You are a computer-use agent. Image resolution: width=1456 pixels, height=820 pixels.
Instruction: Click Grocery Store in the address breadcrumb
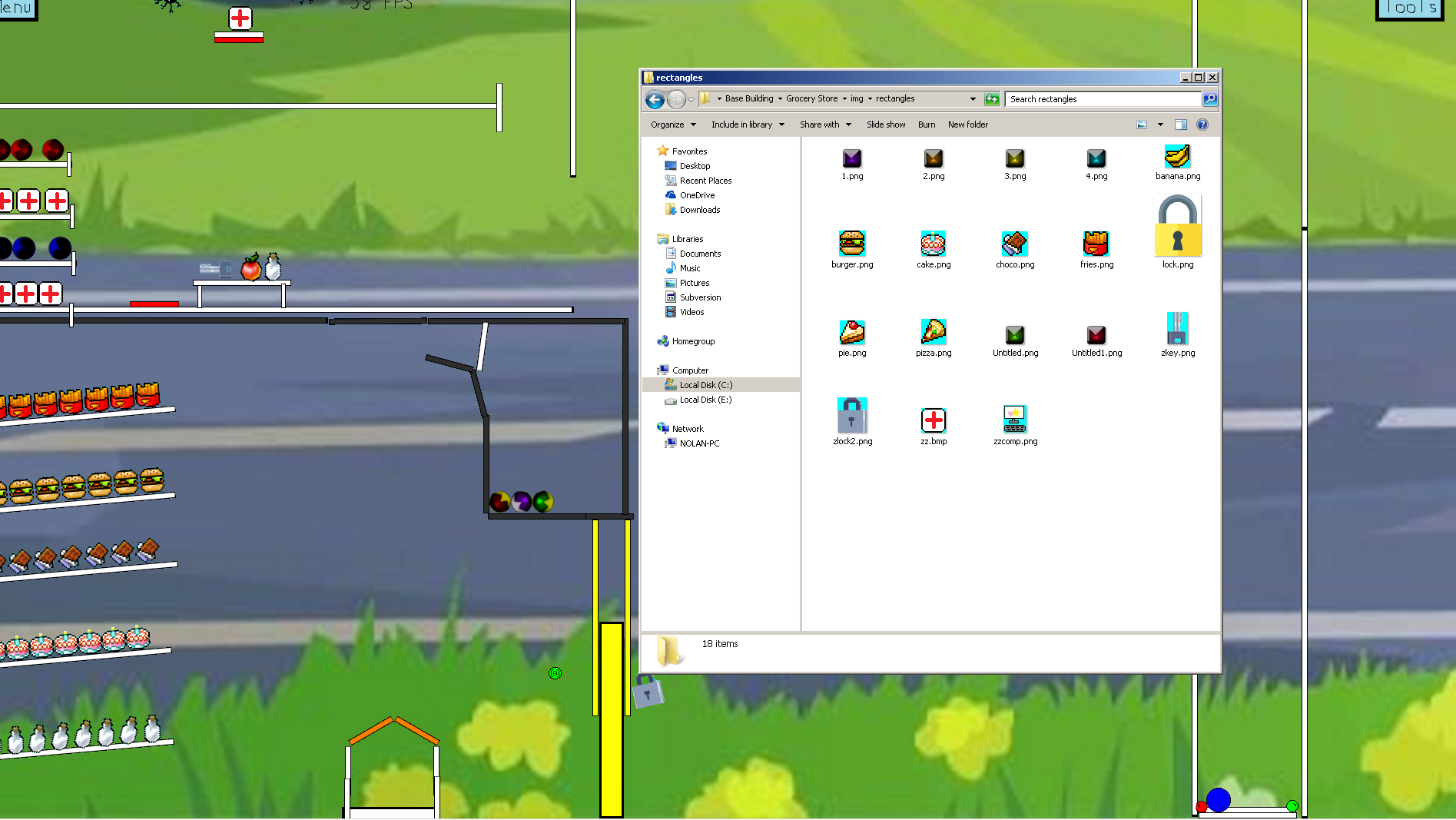pyautogui.click(x=811, y=98)
